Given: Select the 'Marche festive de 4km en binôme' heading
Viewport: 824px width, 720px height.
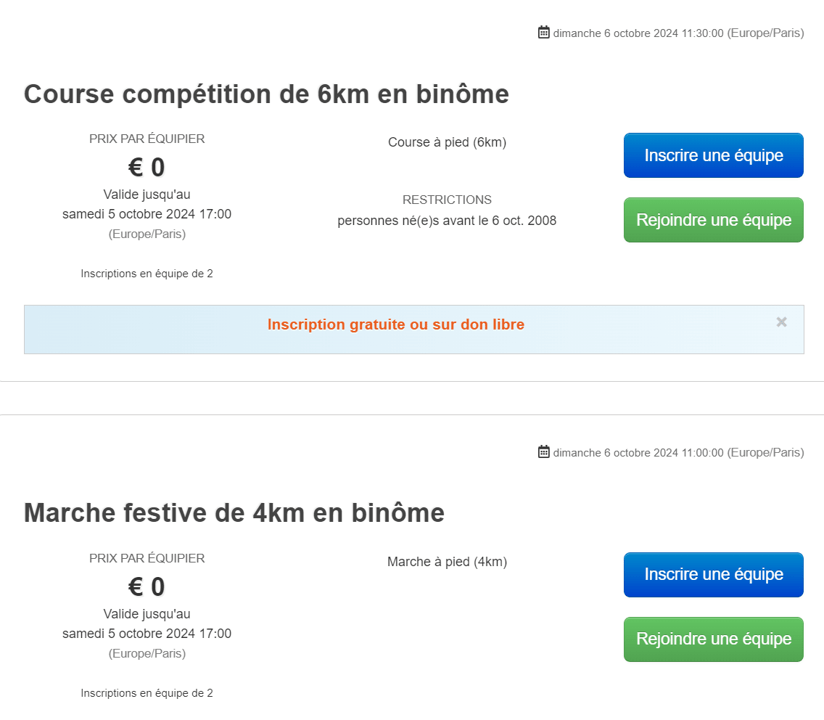Looking at the screenshot, I should coord(234,513).
